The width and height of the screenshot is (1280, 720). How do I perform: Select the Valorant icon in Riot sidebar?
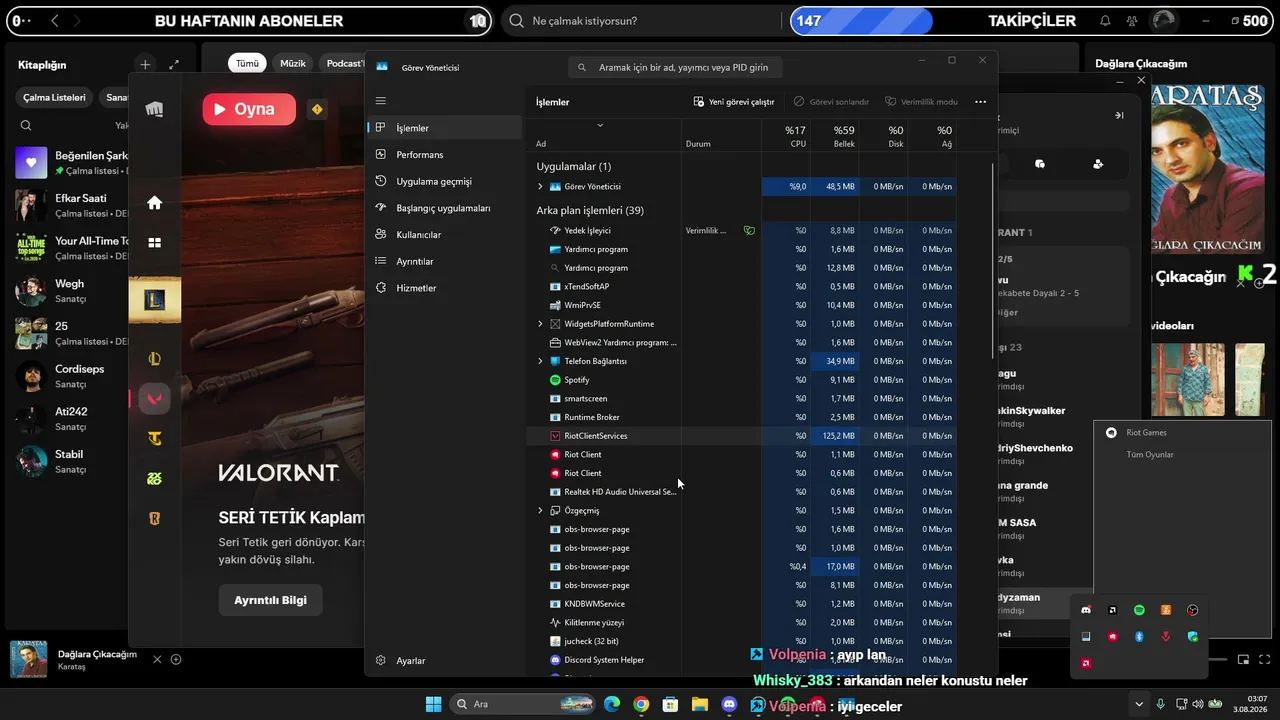pyautogui.click(x=154, y=398)
